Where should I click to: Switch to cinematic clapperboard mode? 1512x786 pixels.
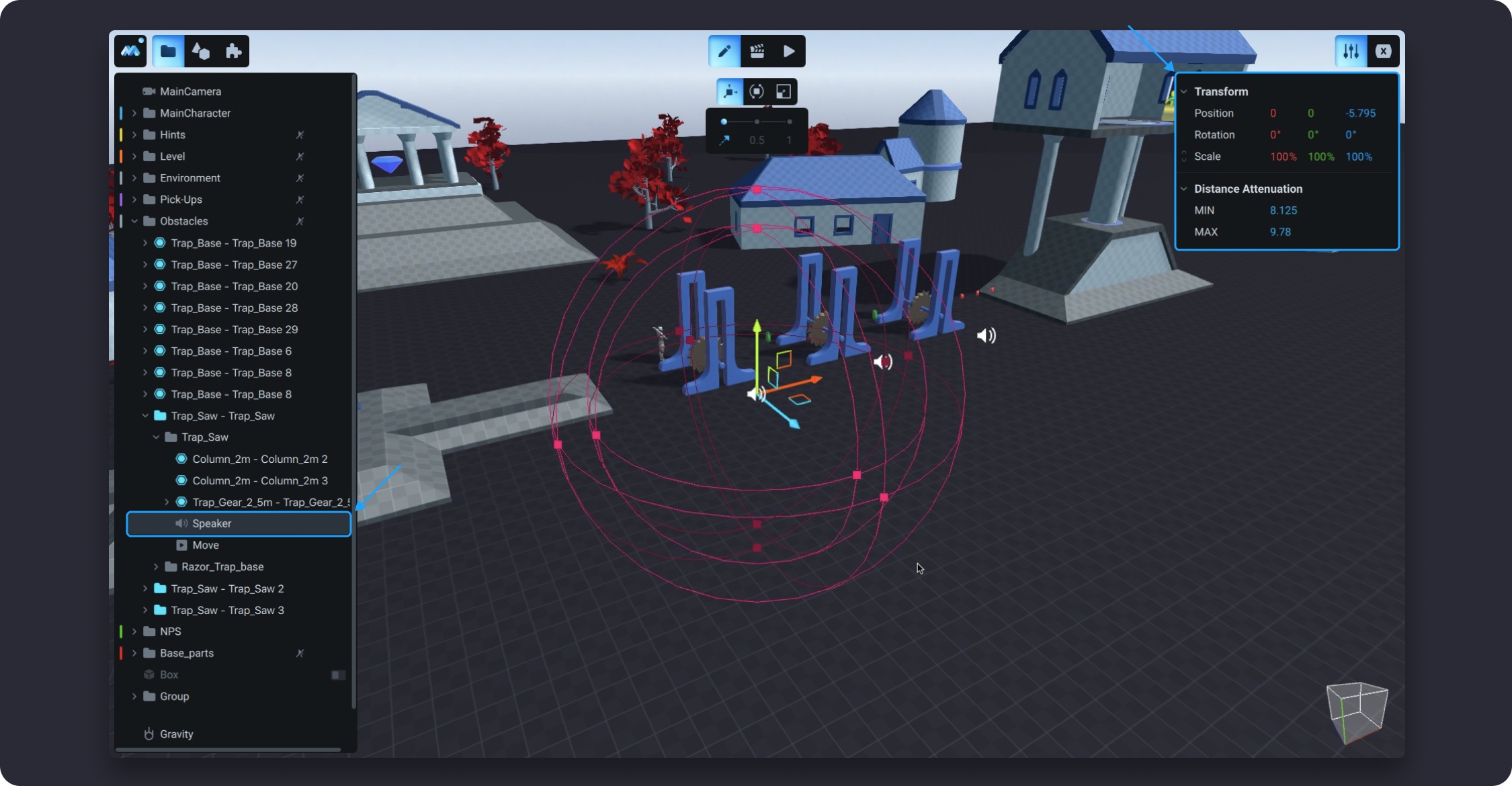pos(757,51)
